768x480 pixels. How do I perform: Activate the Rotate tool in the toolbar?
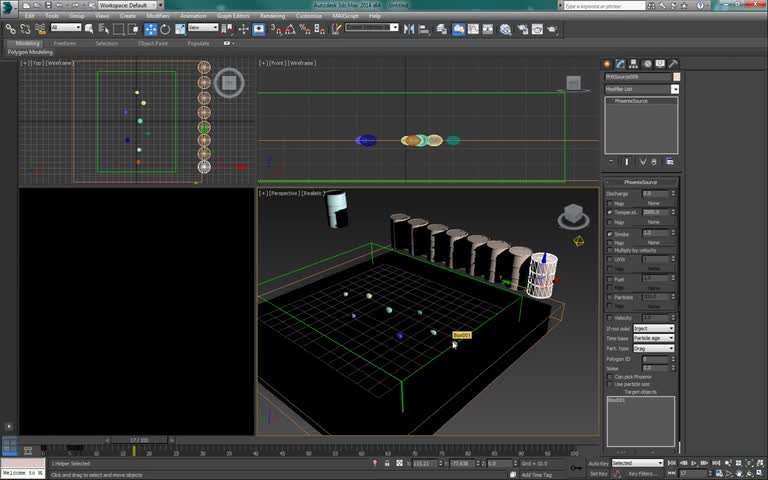[164, 29]
